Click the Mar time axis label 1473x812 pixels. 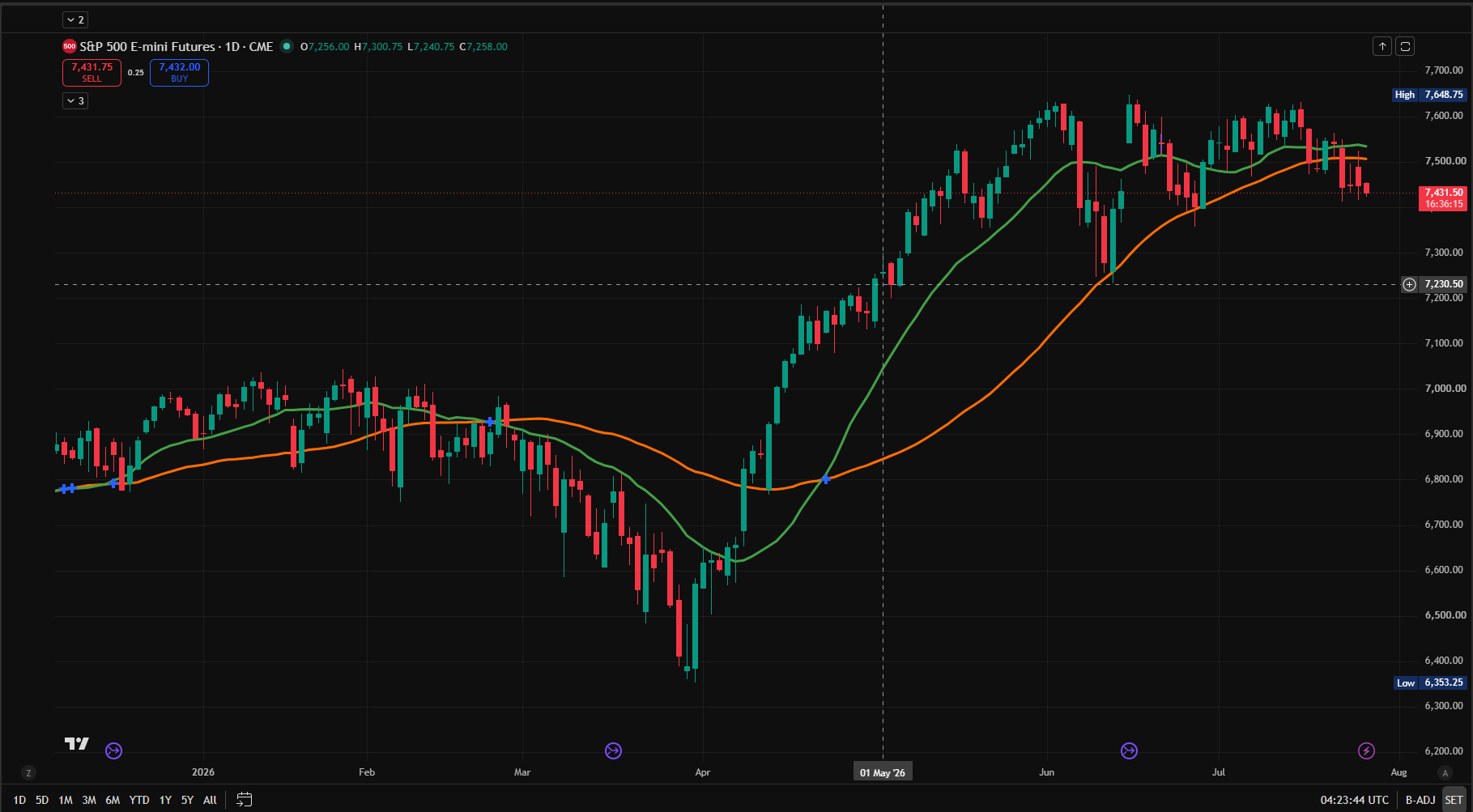point(522,772)
